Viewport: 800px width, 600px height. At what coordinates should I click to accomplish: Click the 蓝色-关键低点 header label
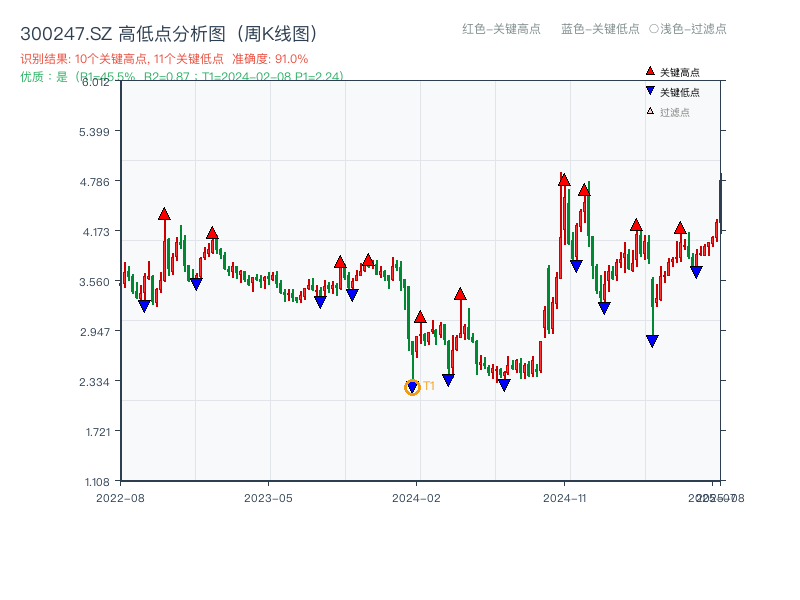(600, 29)
